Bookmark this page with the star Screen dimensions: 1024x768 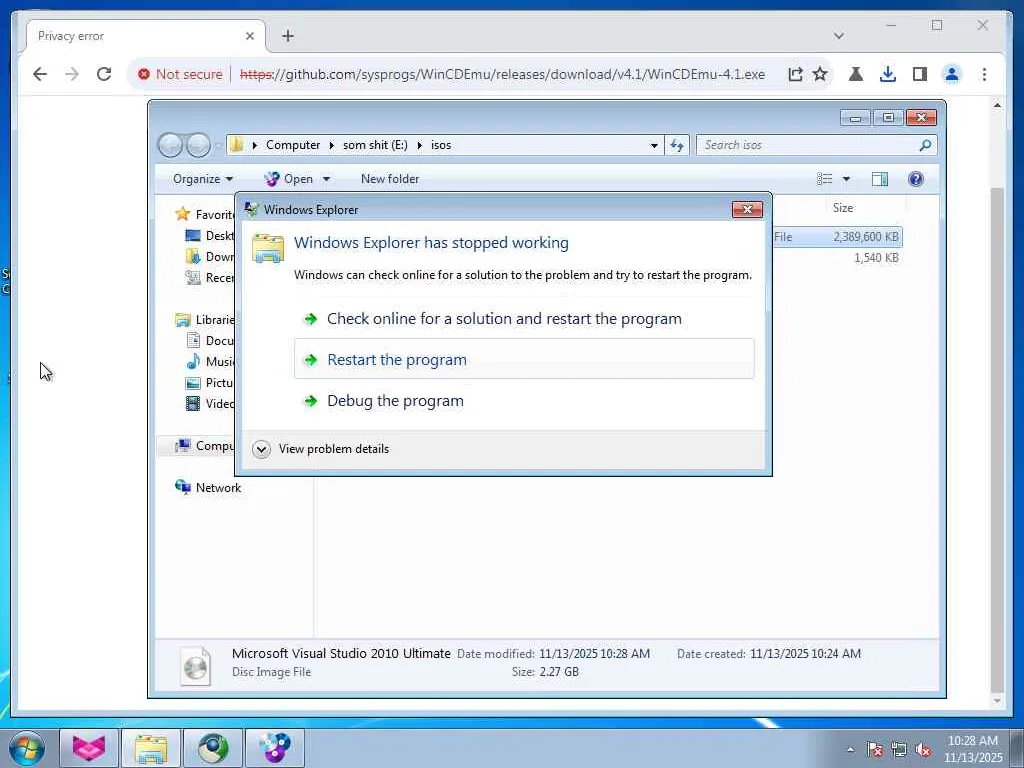pos(820,74)
